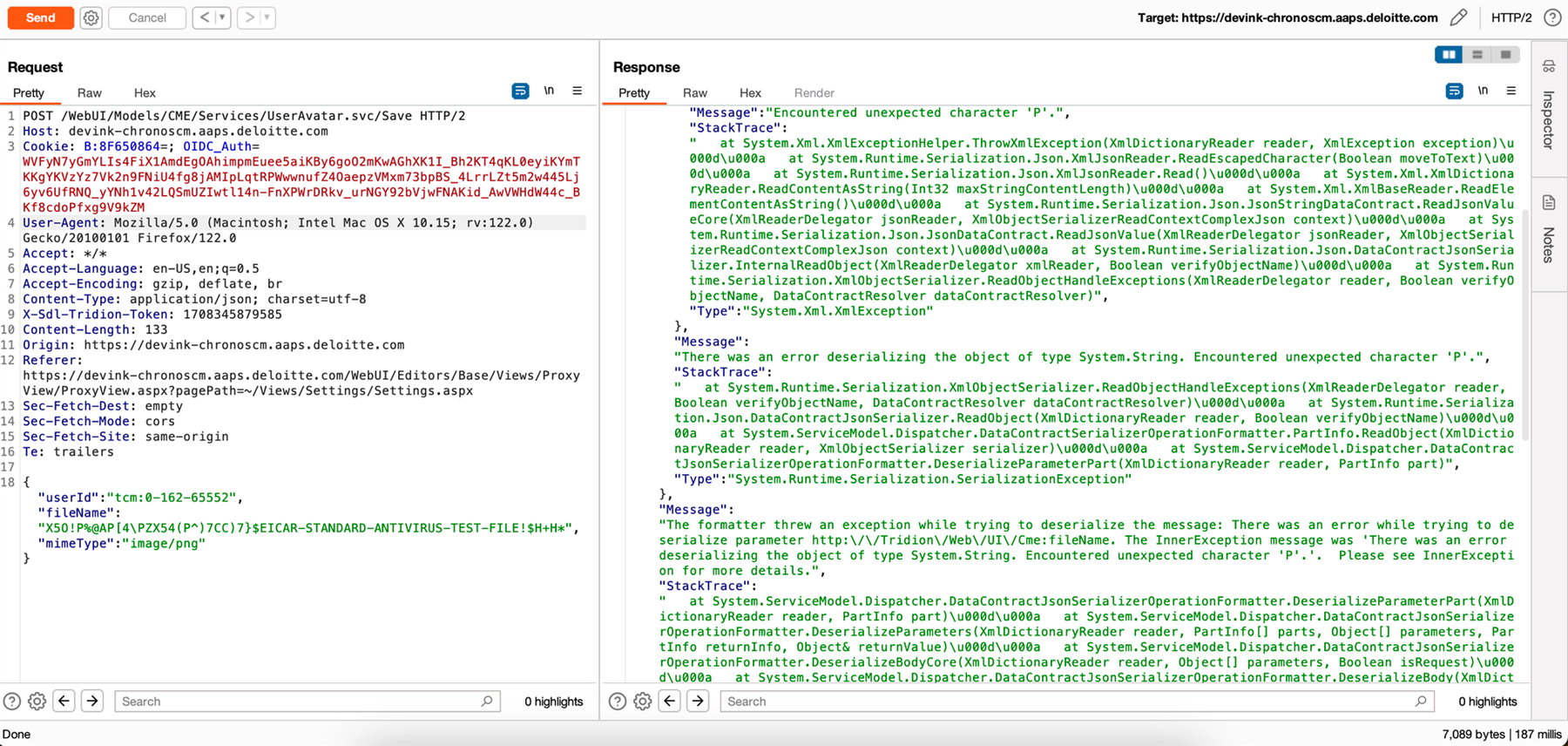Go to next request in history
The height and width of the screenshot is (746, 1568).
click(x=249, y=17)
